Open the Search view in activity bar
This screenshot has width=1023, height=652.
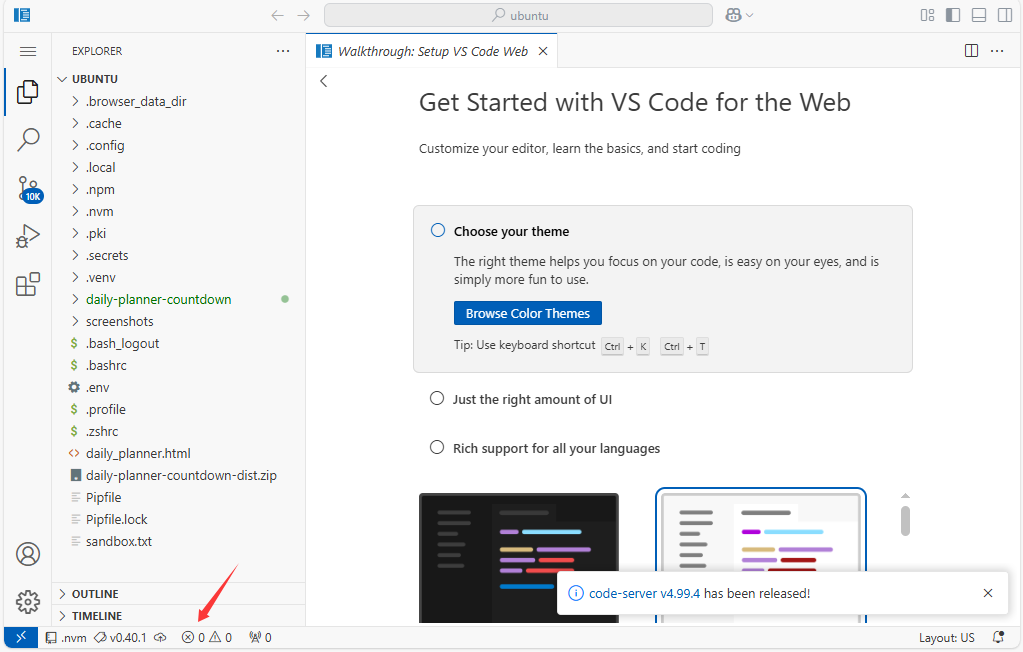(x=28, y=140)
